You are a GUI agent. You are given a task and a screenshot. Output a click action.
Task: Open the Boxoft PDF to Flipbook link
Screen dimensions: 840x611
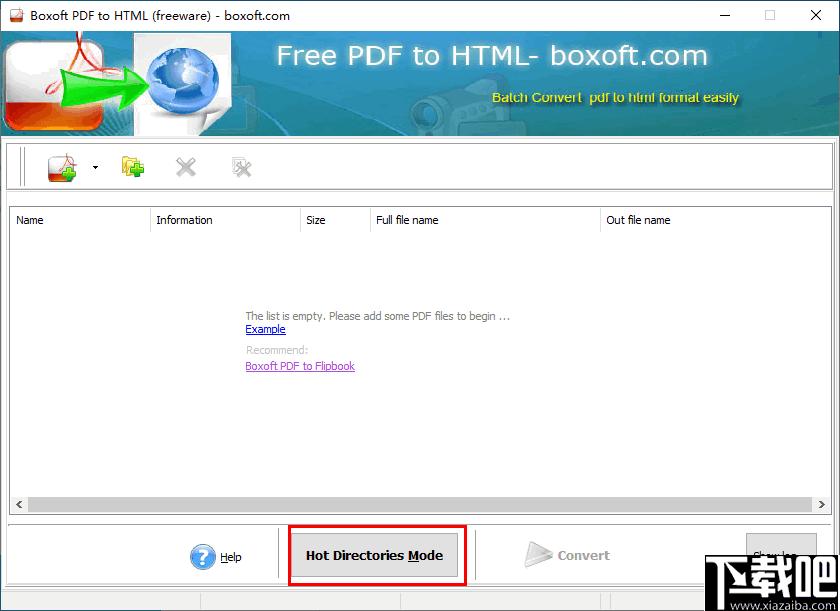(300, 366)
